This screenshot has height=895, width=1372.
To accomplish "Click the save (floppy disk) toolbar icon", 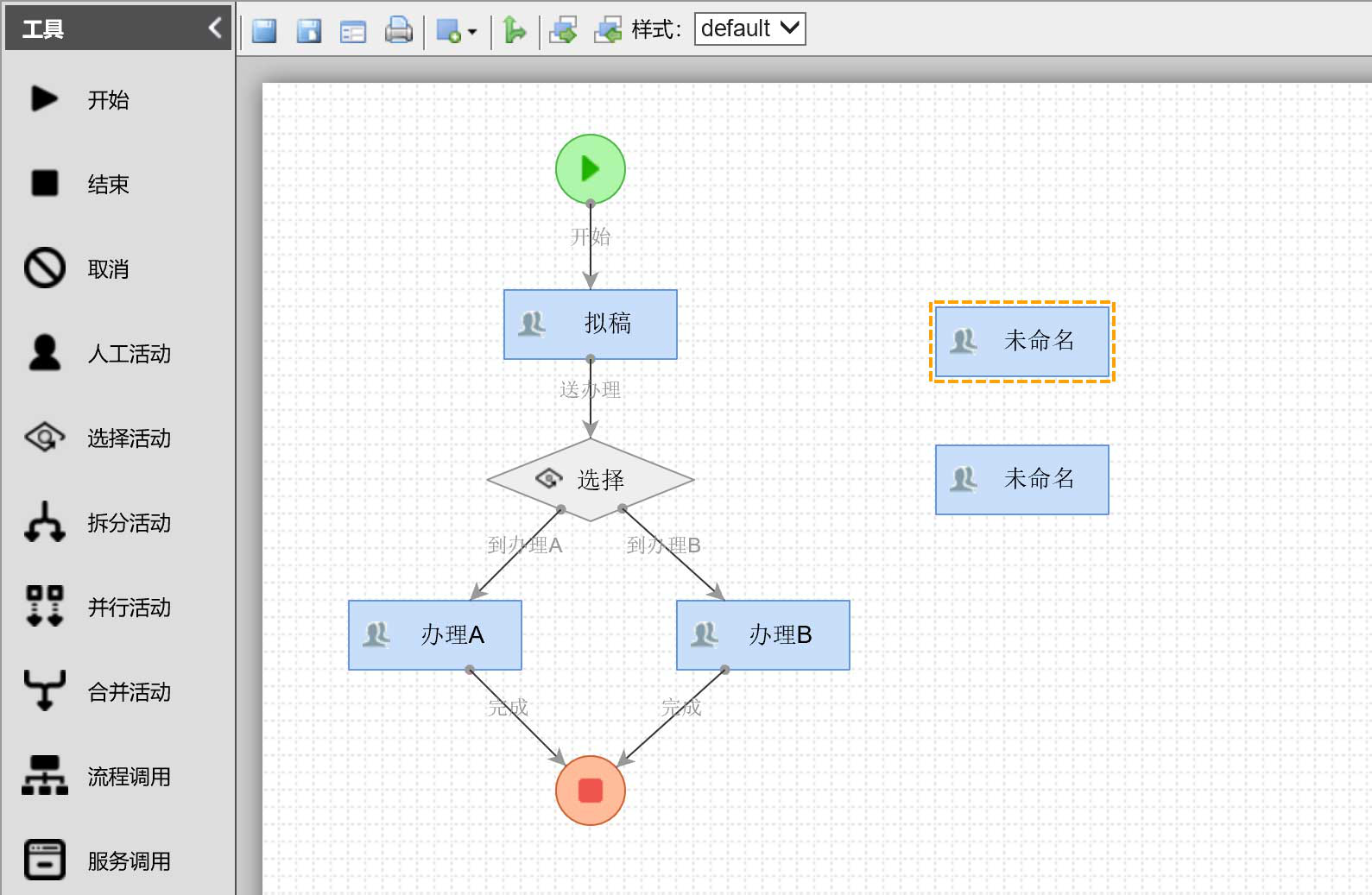I will tap(264, 31).
